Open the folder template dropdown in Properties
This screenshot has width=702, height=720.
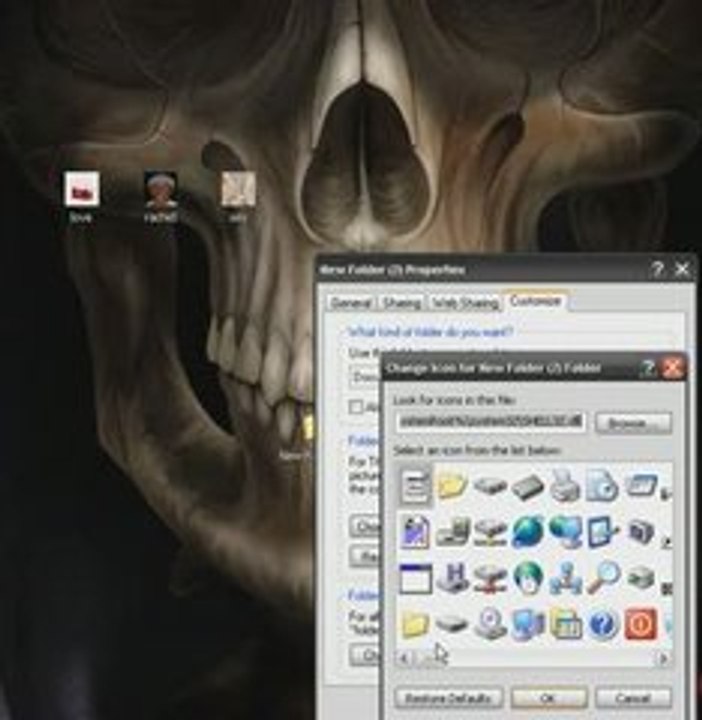coord(365,377)
